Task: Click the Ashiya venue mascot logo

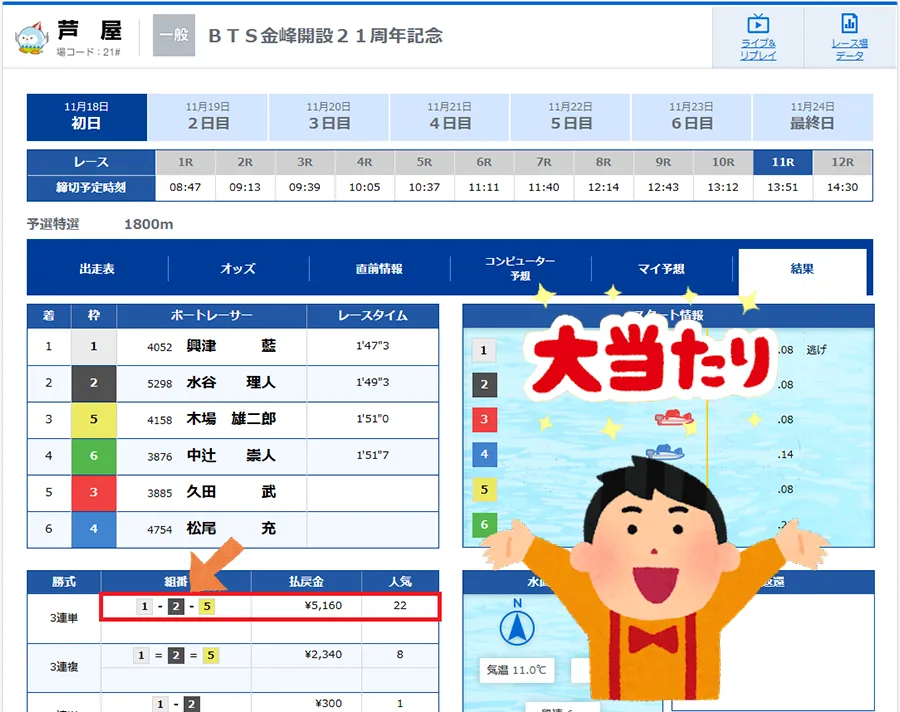Action: click(31, 37)
